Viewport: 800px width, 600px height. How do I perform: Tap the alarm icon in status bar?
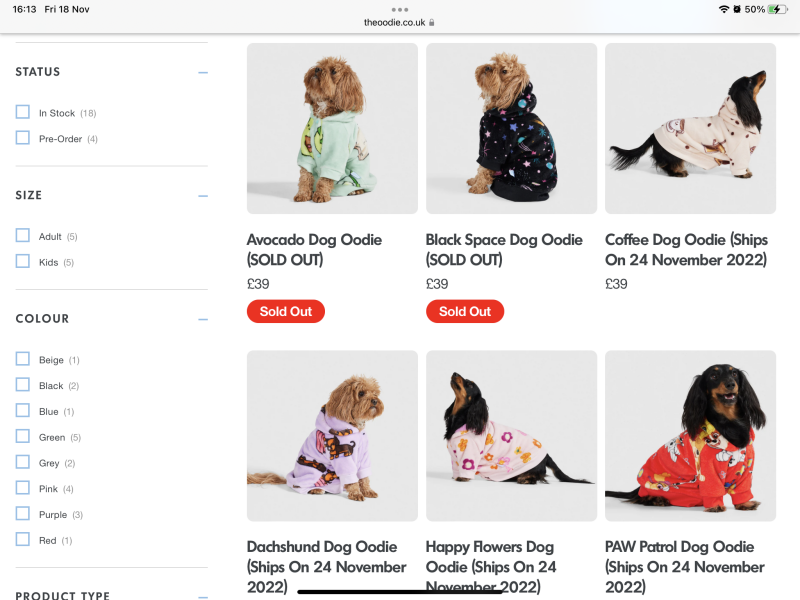pyautogui.click(x=737, y=9)
